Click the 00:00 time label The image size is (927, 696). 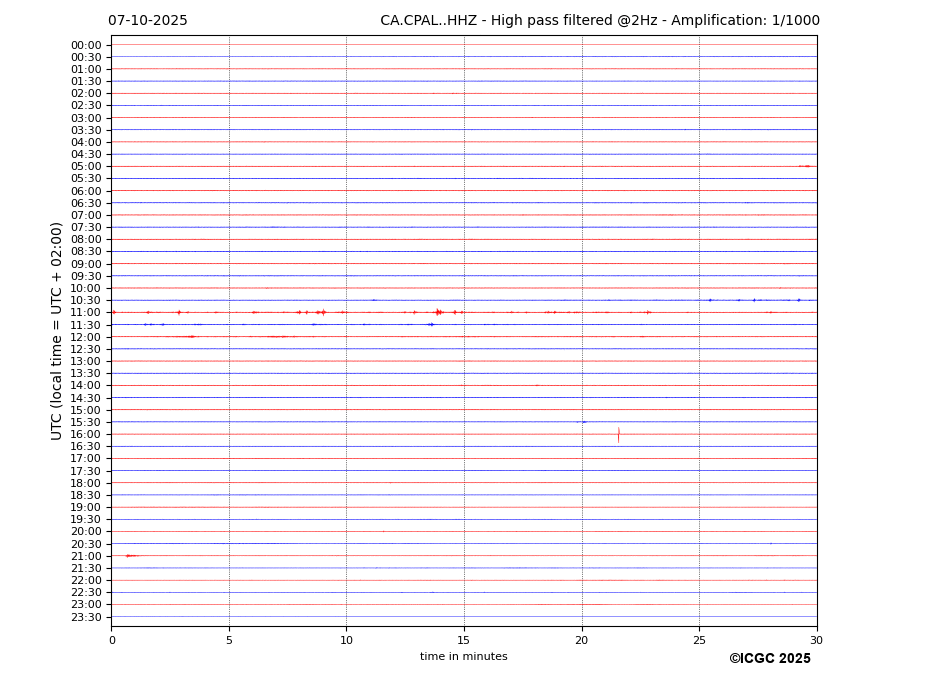[86, 45]
